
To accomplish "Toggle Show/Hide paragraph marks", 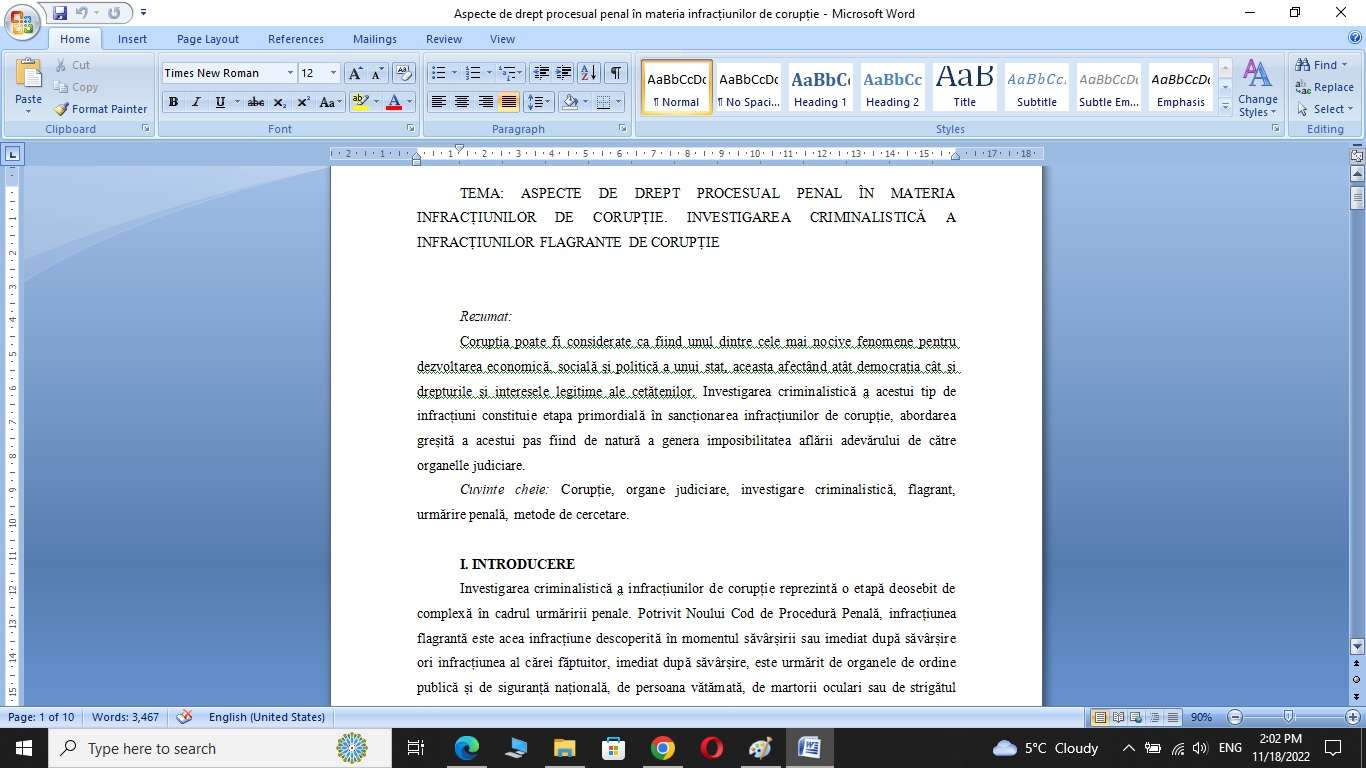I will coord(616,73).
